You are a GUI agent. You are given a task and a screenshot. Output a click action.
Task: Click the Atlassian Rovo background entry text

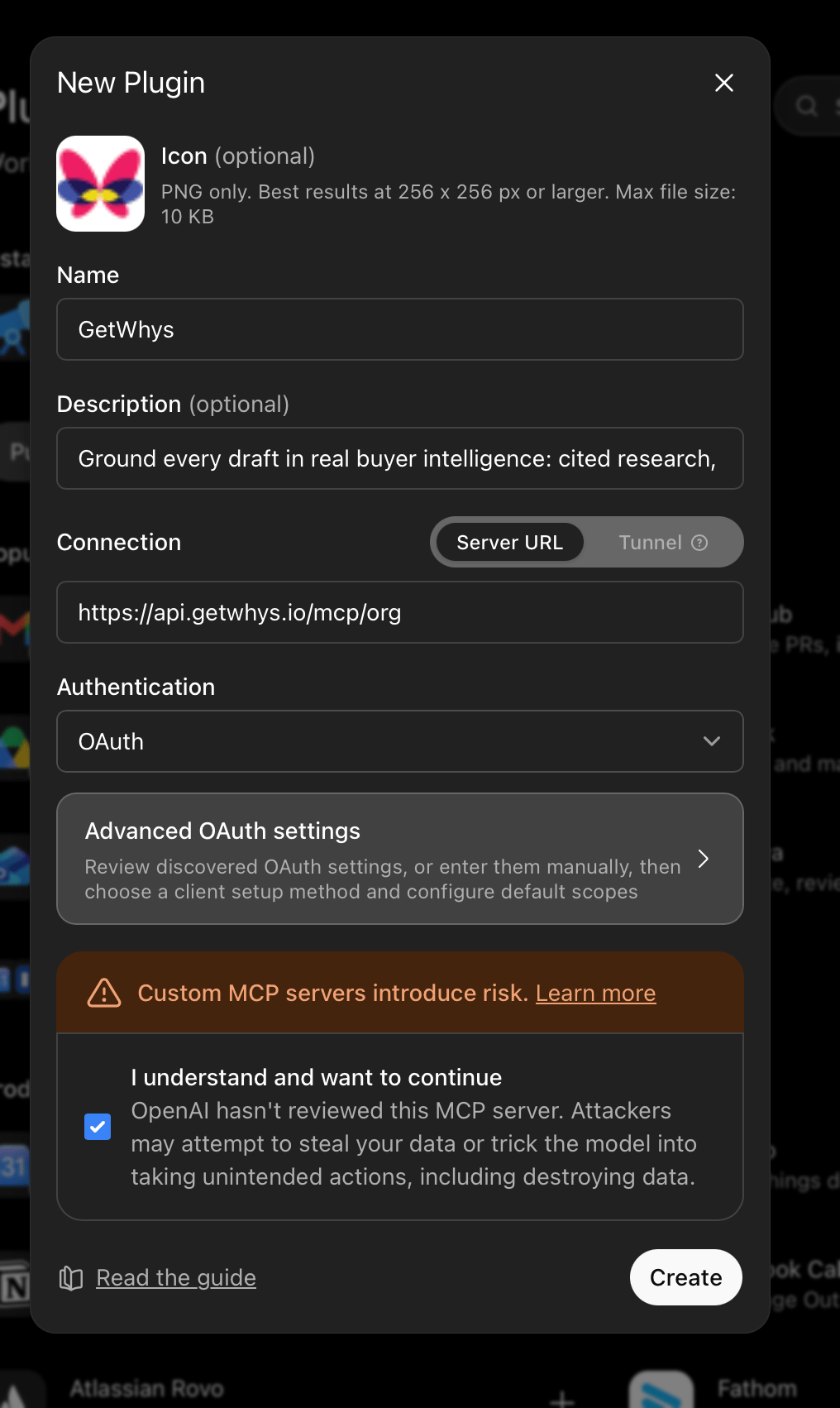coord(146,1389)
